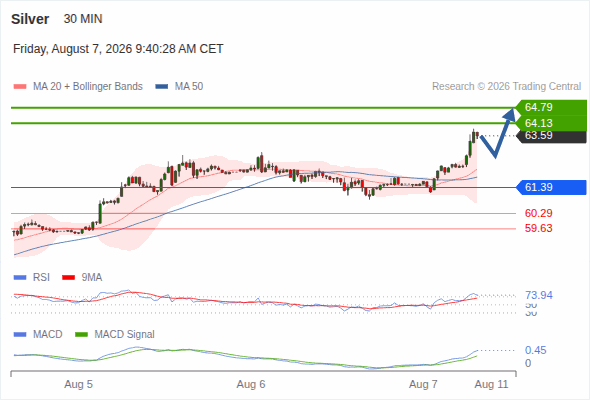Click the 59.63 support level label
Viewport: 590px width, 400px height.
tap(538, 228)
